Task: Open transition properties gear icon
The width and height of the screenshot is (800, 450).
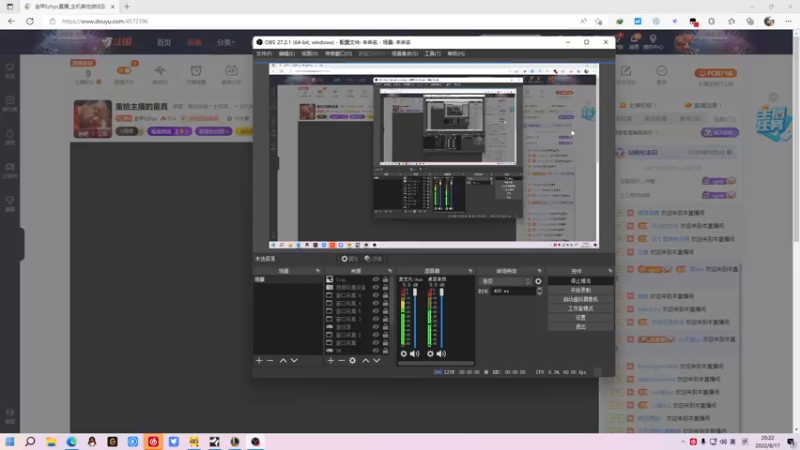Action: [x=538, y=281]
